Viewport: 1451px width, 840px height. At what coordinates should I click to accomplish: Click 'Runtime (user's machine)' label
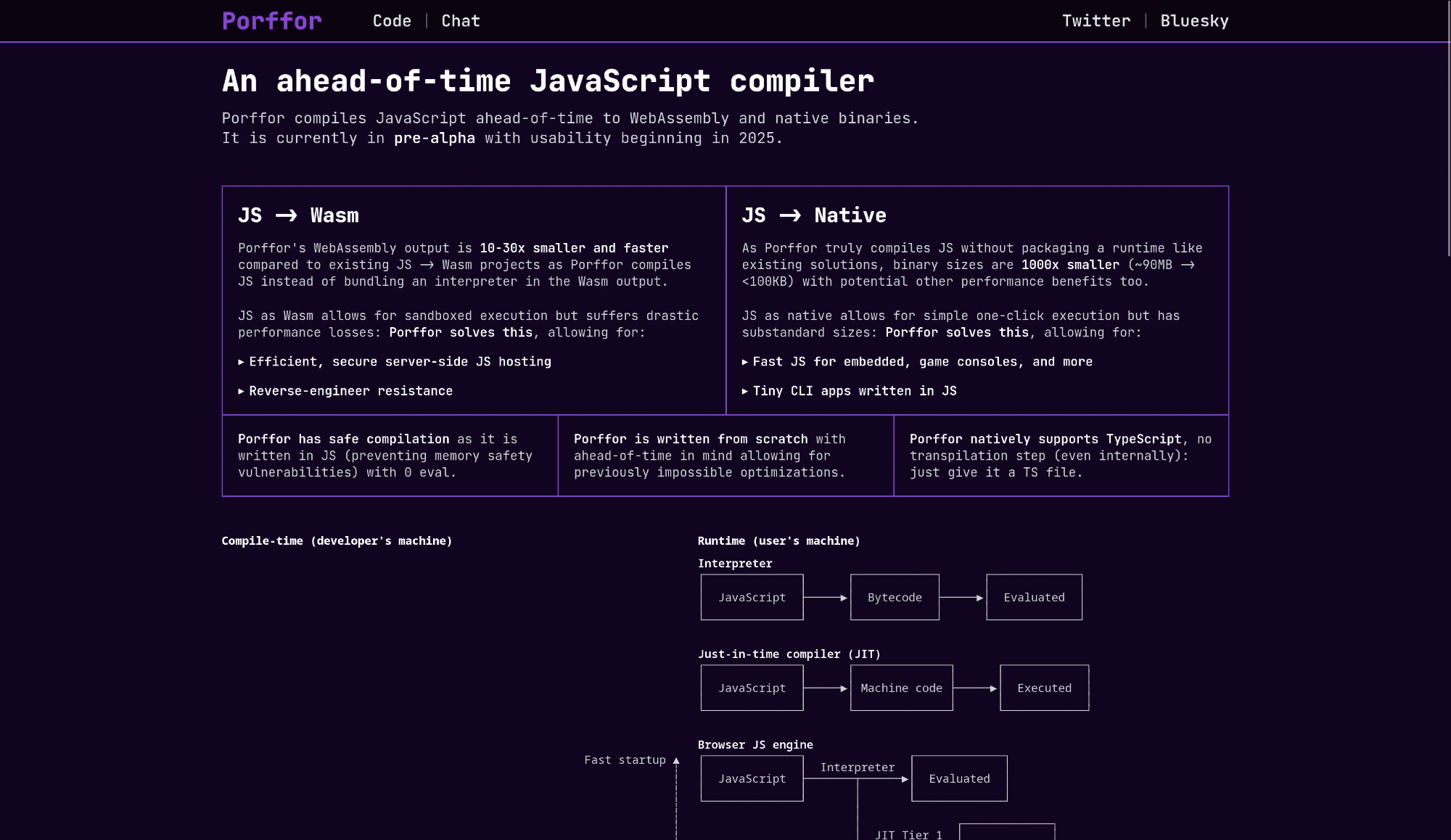[x=778, y=541]
